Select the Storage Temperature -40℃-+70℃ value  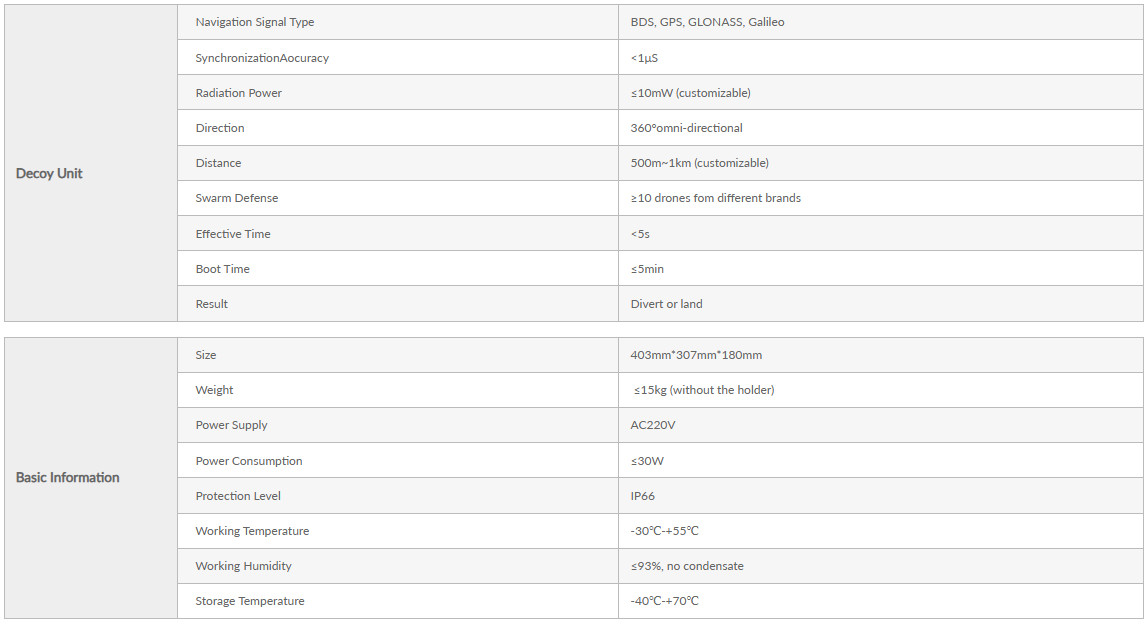(664, 602)
